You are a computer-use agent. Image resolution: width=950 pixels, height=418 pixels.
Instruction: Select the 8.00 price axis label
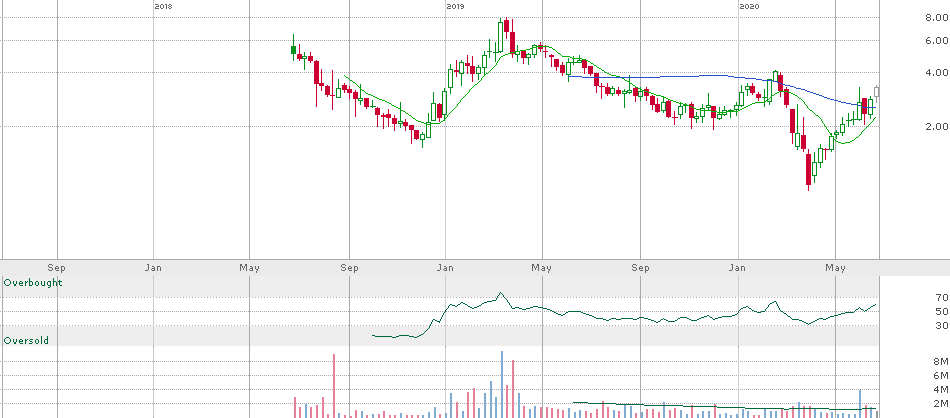click(x=936, y=18)
